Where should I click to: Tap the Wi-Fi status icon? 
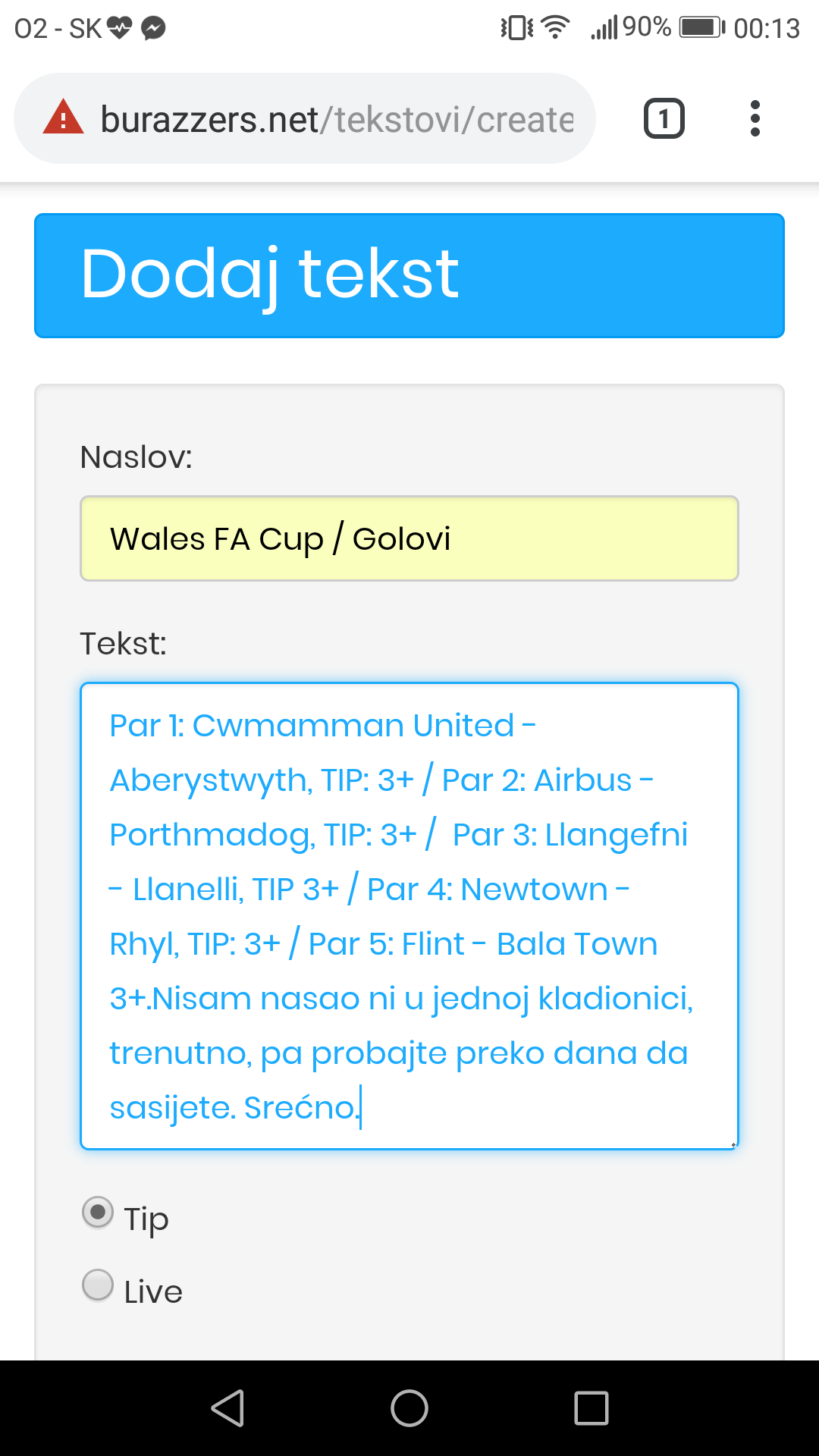556,27
